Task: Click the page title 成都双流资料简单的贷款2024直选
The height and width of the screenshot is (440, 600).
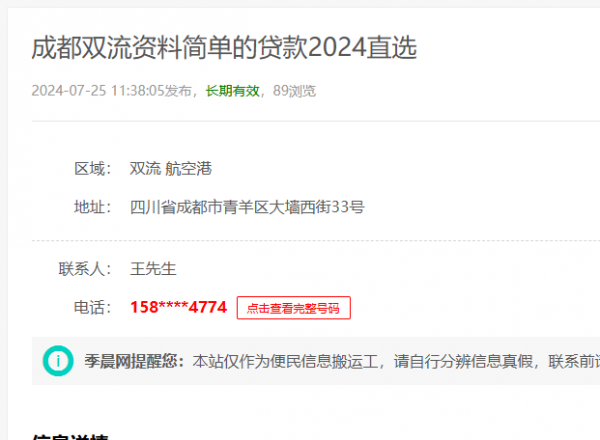Action: click(224, 48)
